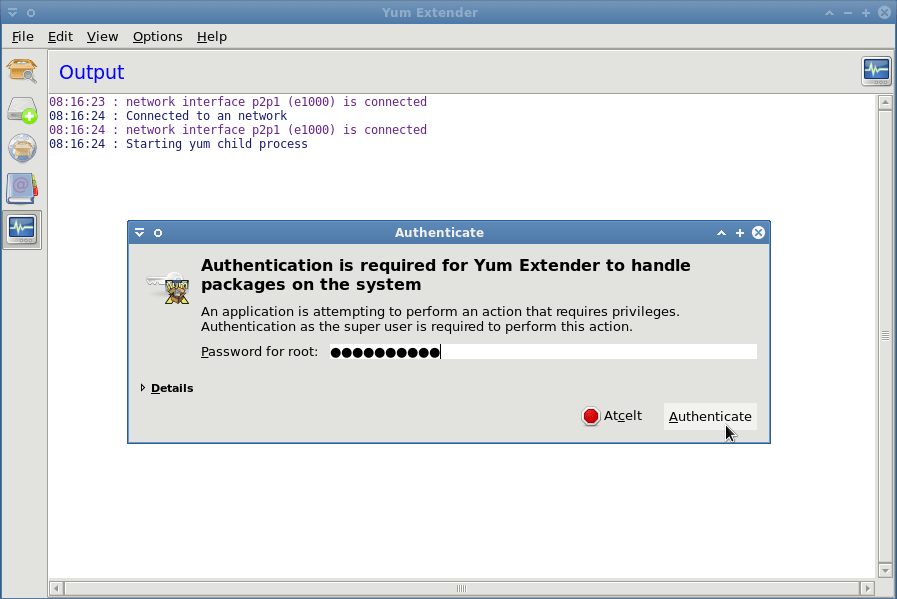This screenshot has height=599, width=897.
Task: Click the output monitor icon at top right
Action: [876, 72]
